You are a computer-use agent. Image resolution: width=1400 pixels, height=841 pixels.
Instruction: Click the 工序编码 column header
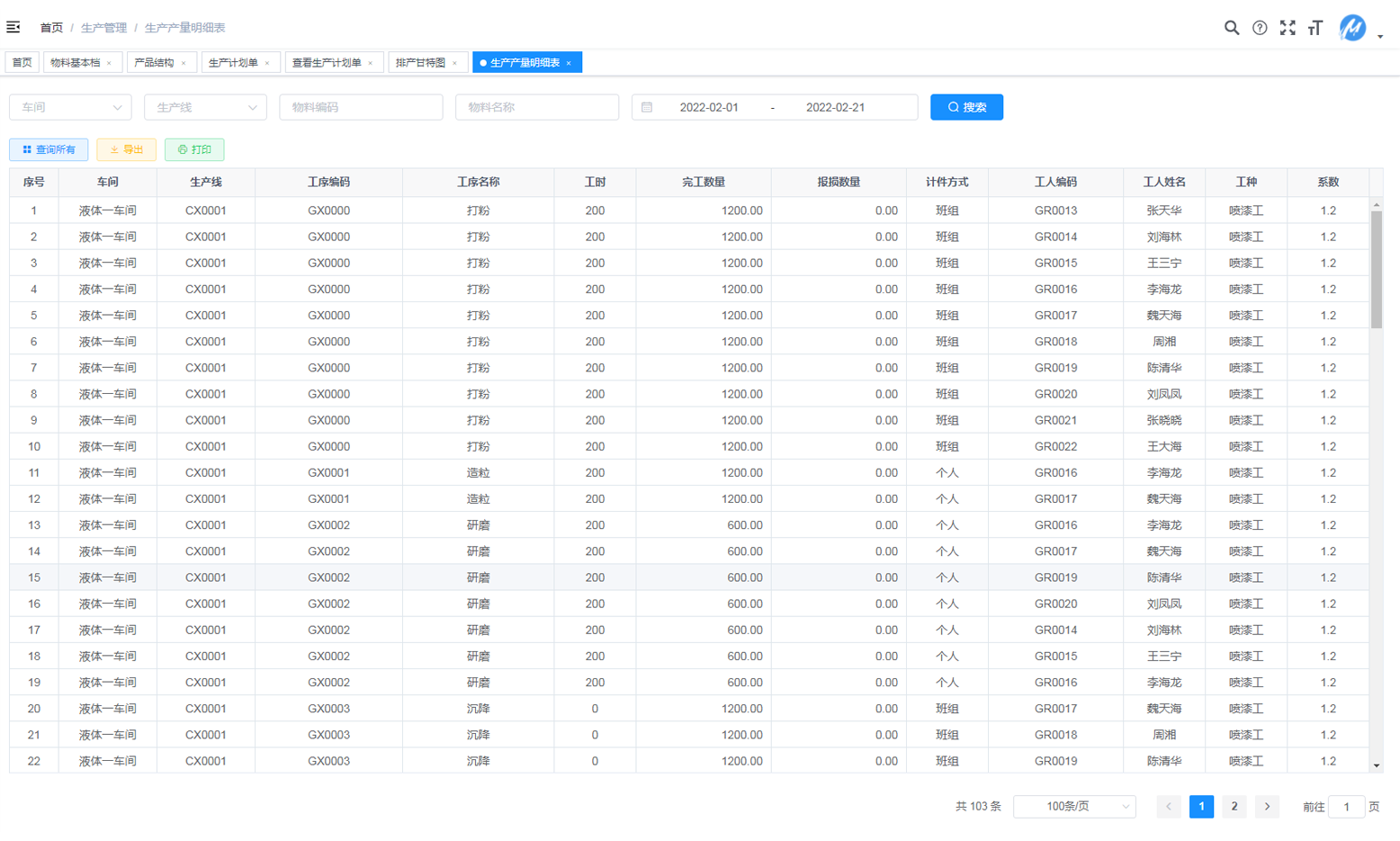(x=328, y=182)
